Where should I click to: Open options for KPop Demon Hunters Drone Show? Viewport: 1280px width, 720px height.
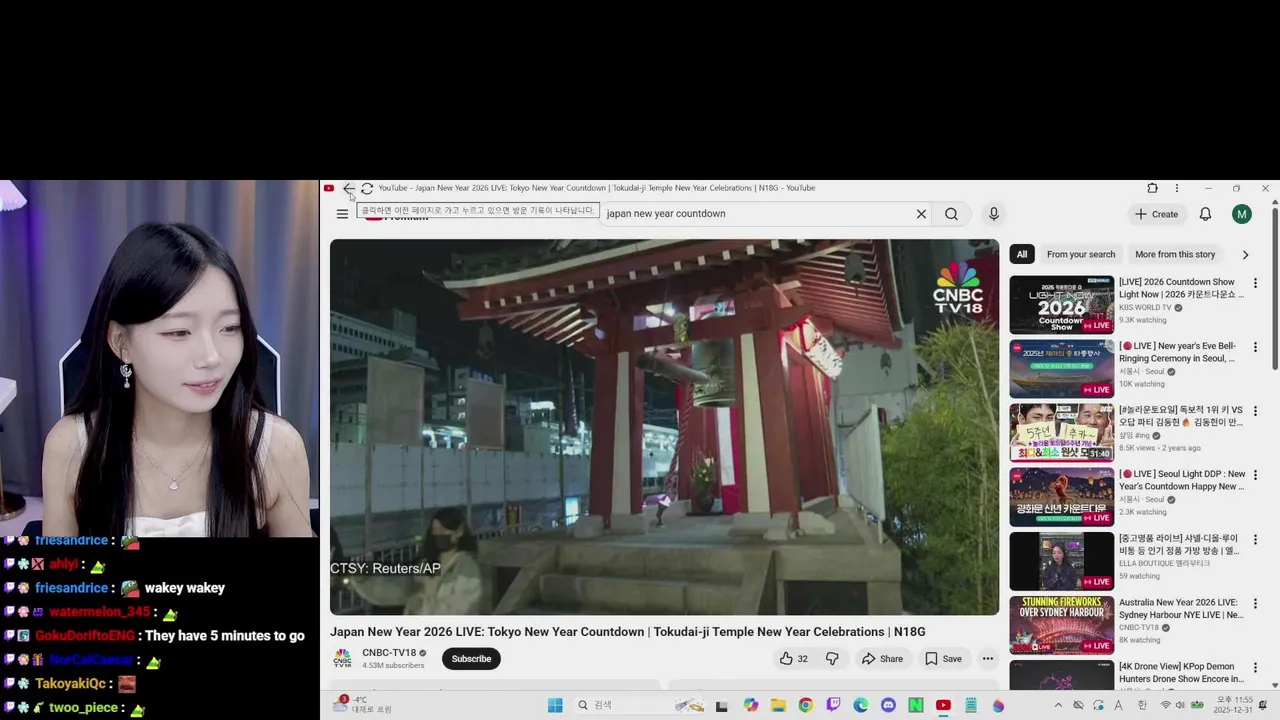(1255, 668)
